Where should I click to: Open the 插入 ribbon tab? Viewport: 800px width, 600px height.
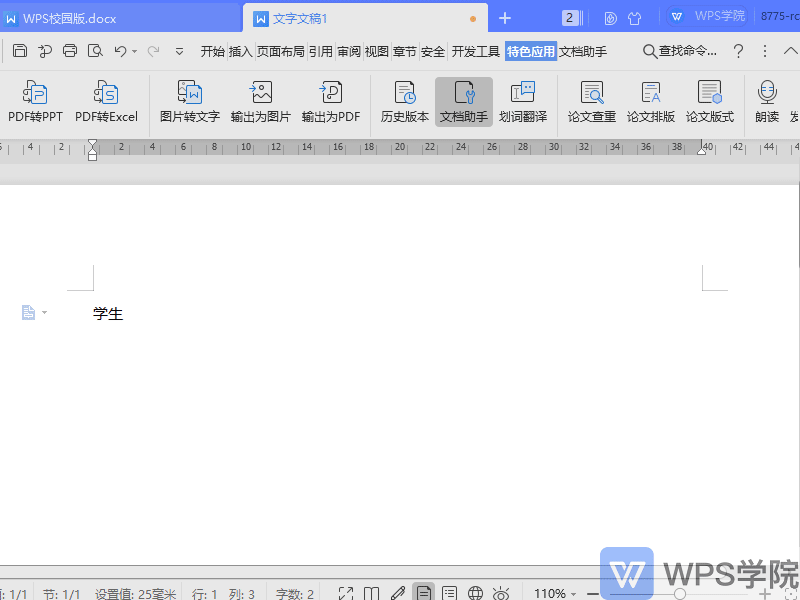240,51
